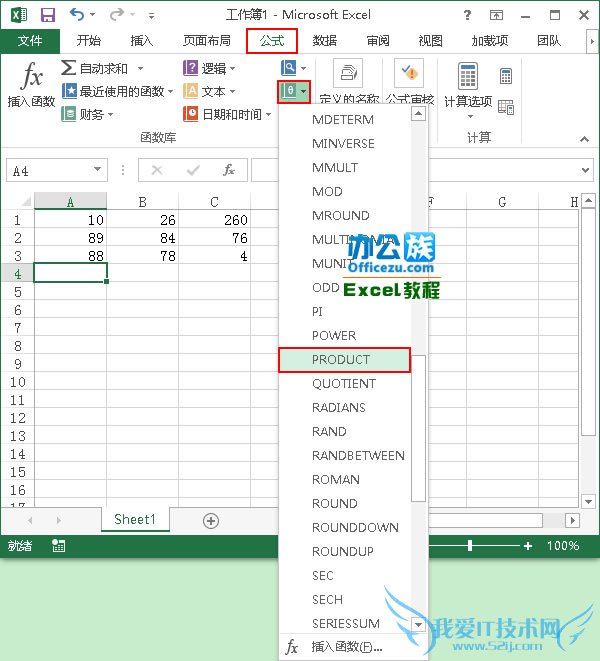Open the Financial functions list
Image resolution: width=600 pixels, height=661 pixels.
pos(87,114)
